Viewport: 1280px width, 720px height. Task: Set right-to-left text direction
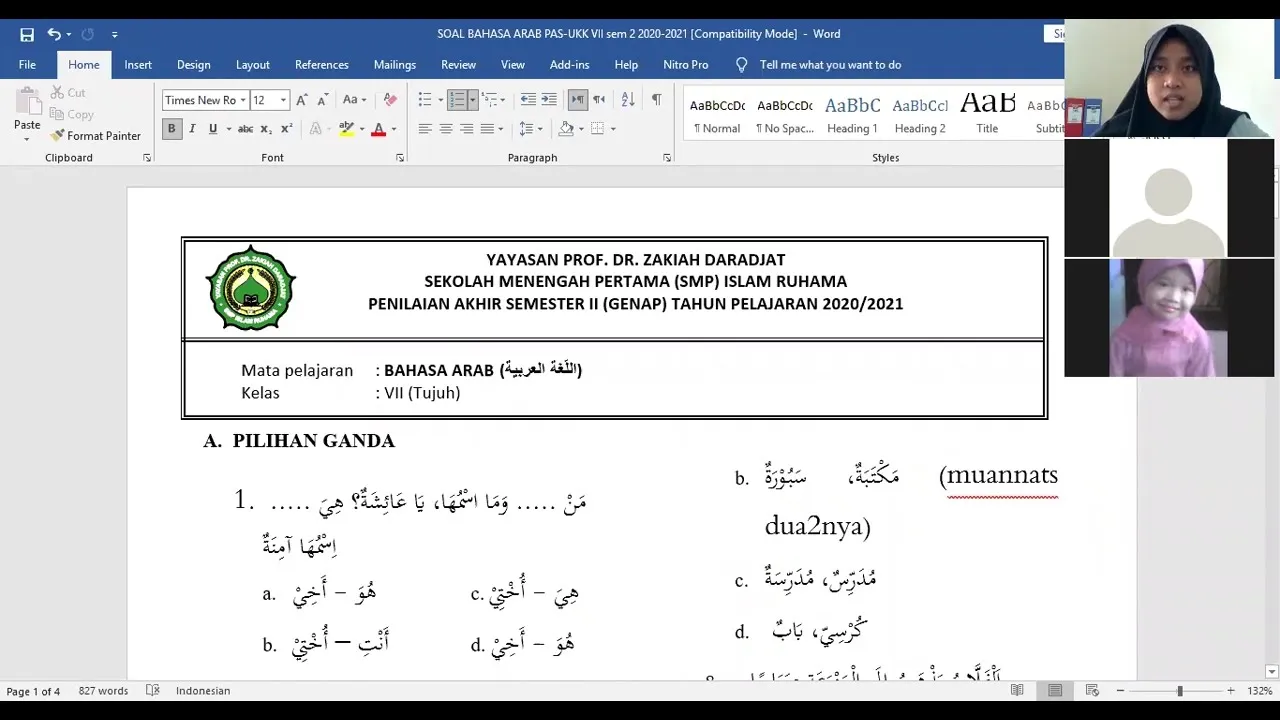click(598, 100)
